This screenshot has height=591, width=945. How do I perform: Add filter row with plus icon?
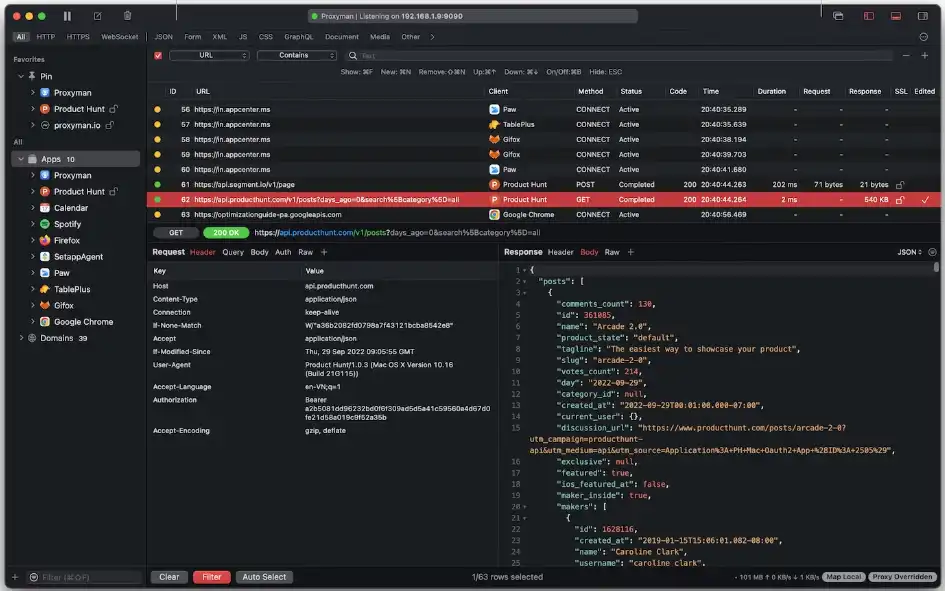(x=925, y=55)
